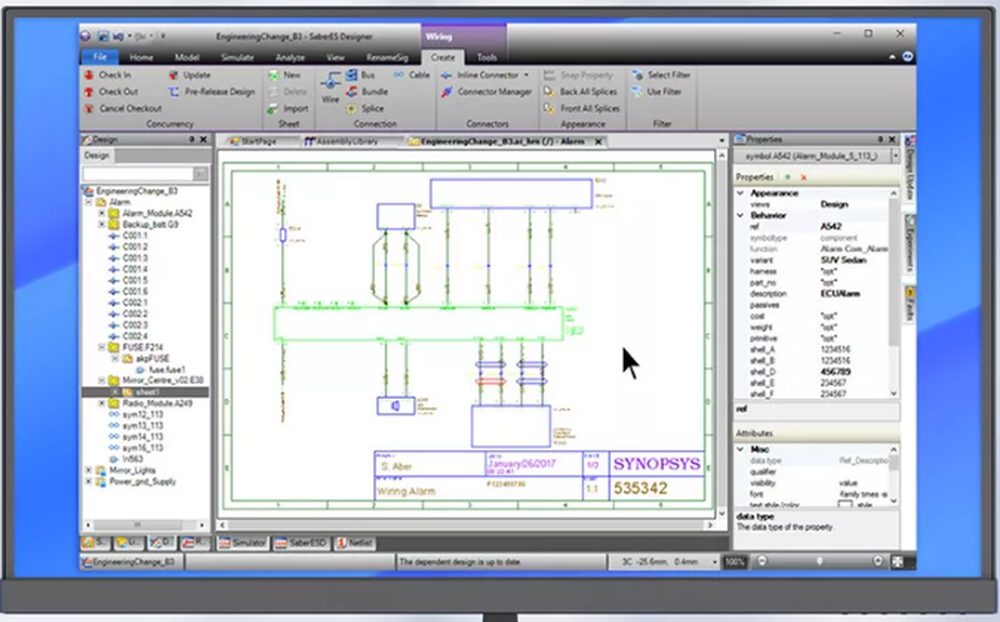
Task: Click the Back All Splices icon
Action: pos(549,91)
